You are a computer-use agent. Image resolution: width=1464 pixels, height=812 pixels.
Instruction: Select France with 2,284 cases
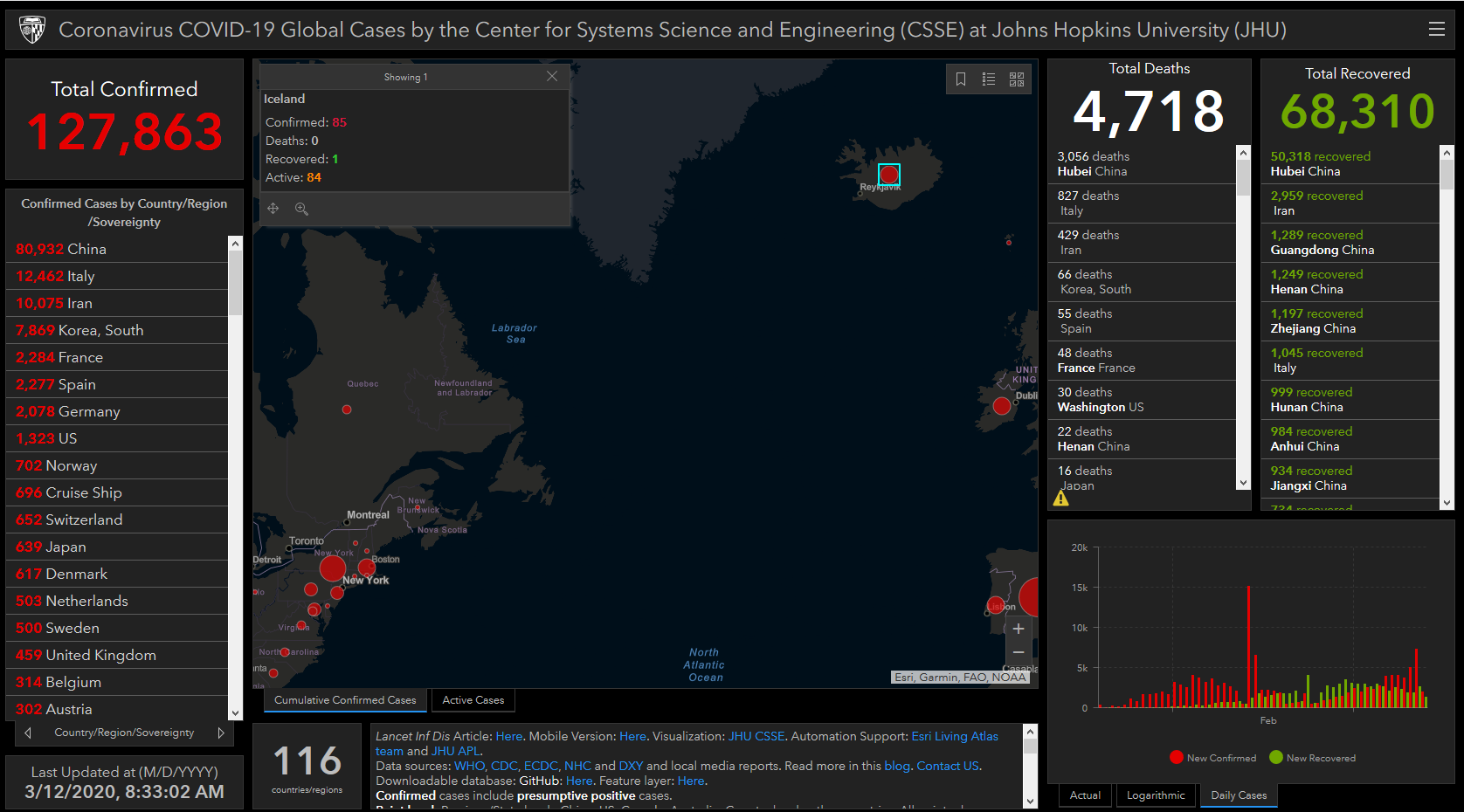point(117,357)
